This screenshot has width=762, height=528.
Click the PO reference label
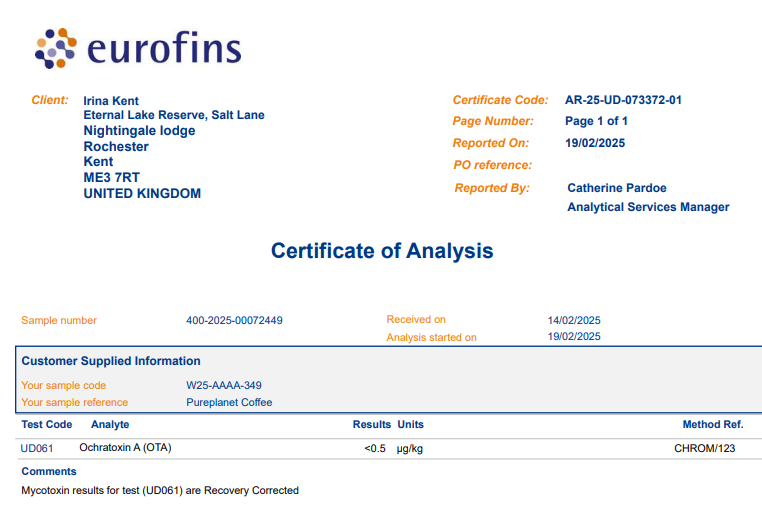click(x=493, y=165)
